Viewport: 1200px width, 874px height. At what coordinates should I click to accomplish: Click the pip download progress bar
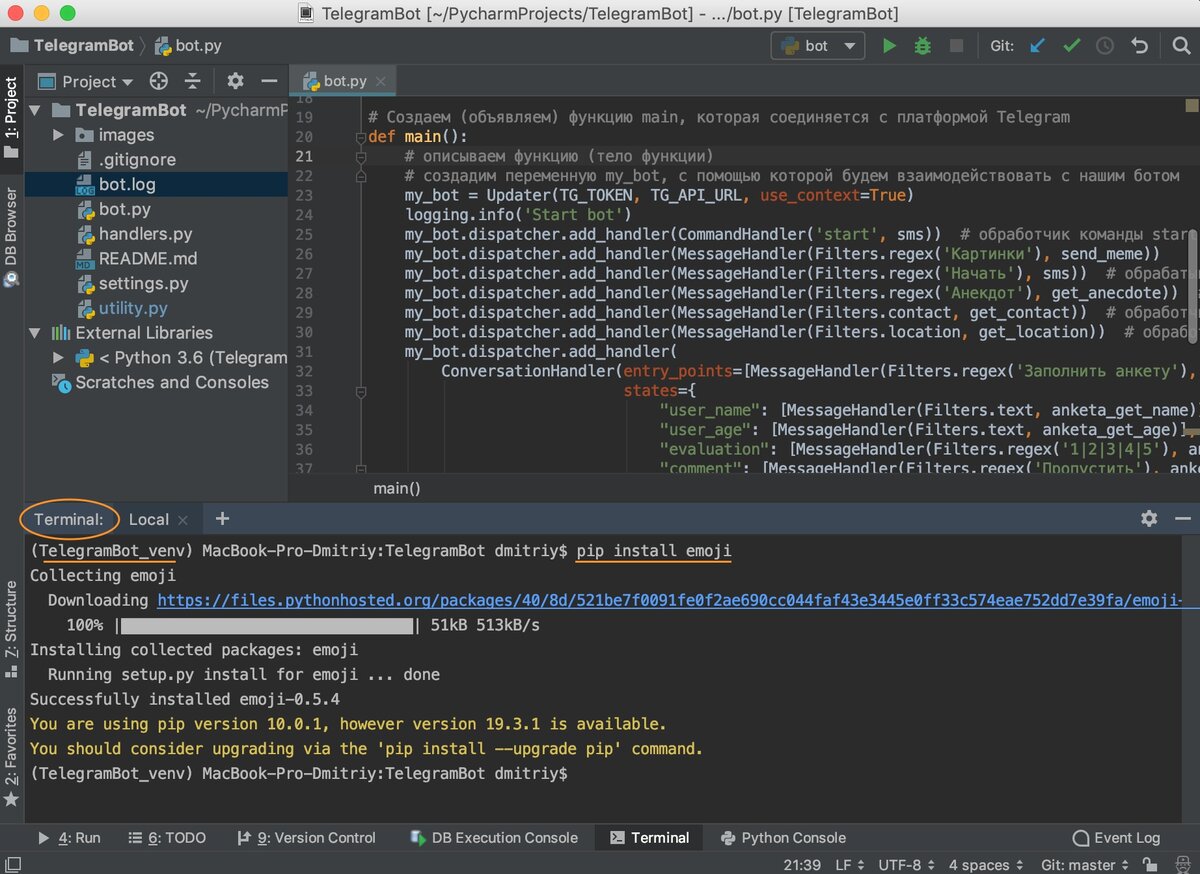coord(268,625)
